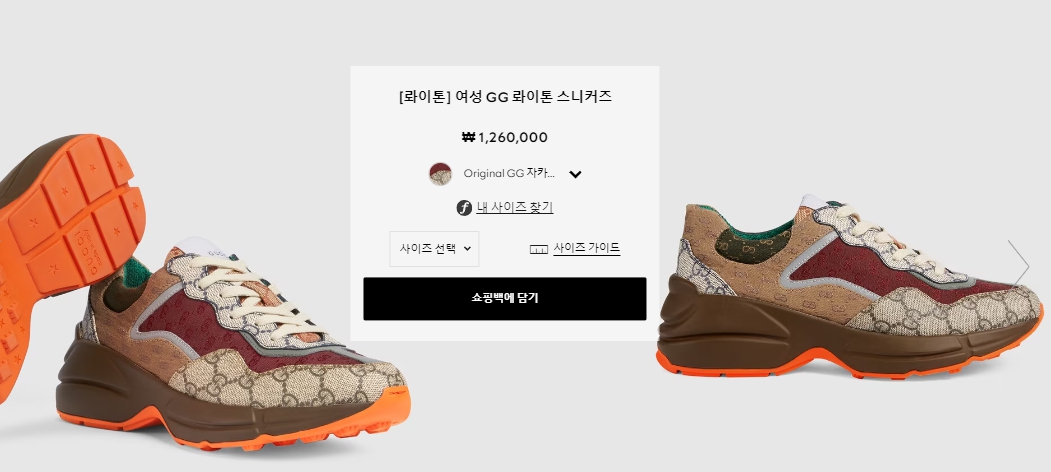Click the black chevron next to Original GG
Screen dimensions: 1051x472
click(575, 174)
